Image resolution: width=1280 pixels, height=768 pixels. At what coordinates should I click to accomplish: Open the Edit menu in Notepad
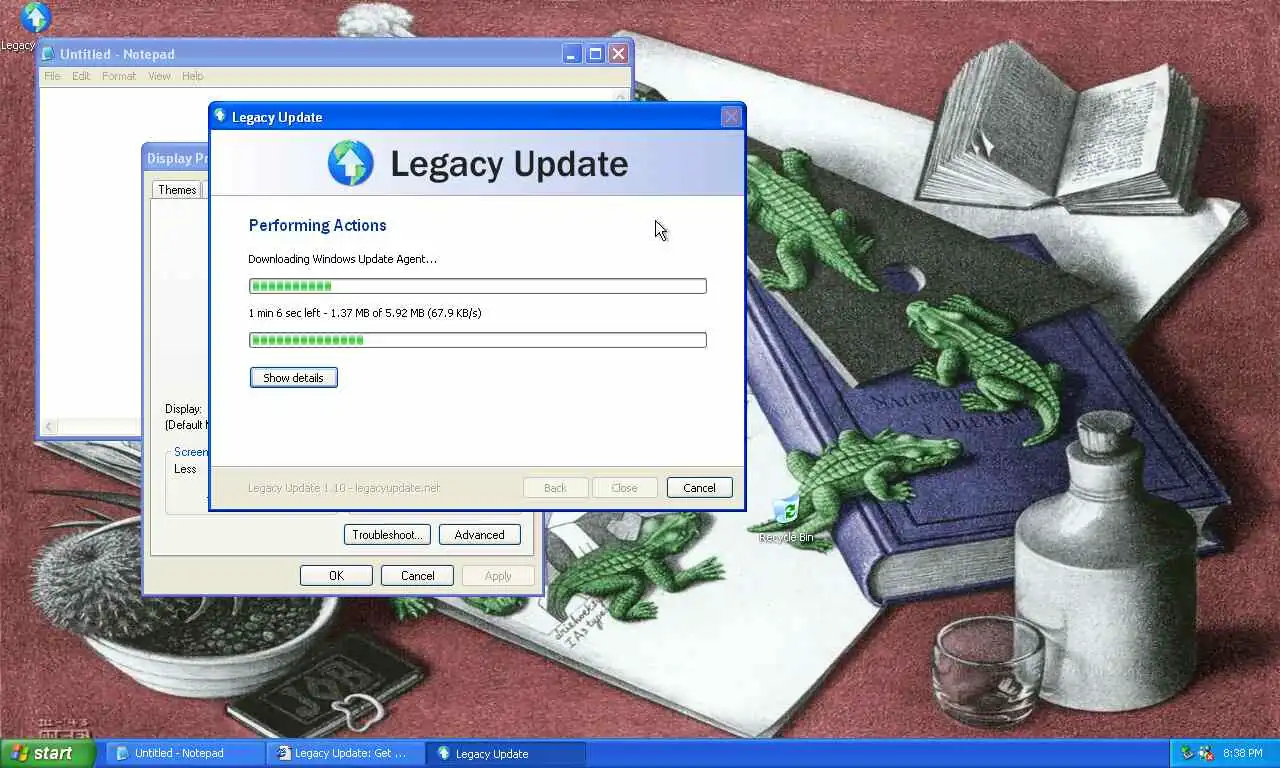tap(81, 76)
